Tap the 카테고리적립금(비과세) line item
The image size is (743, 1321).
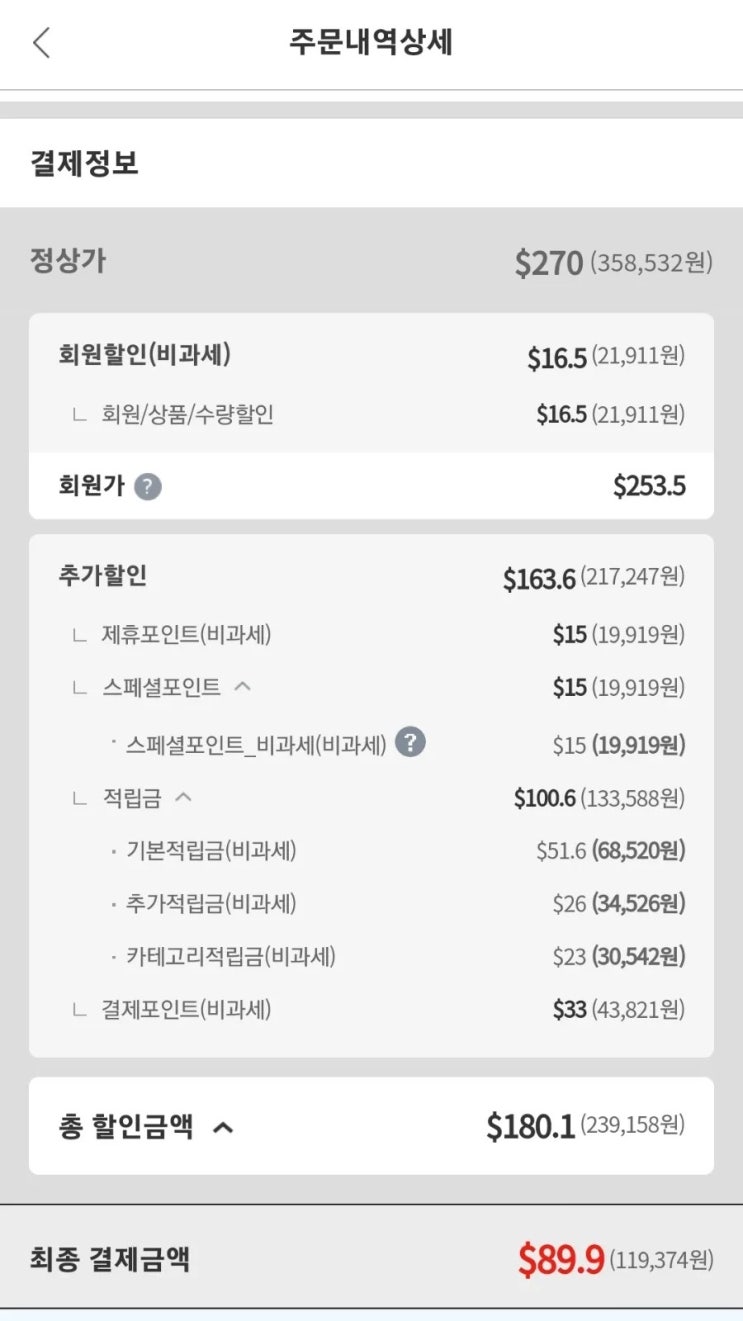pyautogui.click(x=230, y=957)
